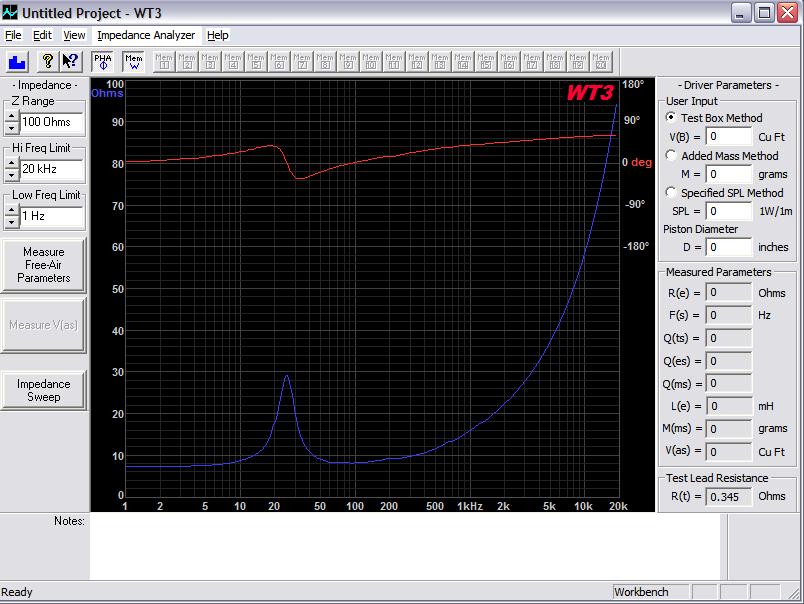Increase Z Range with the up arrow
Screen dimensions: 804x604
coord(11,117)
